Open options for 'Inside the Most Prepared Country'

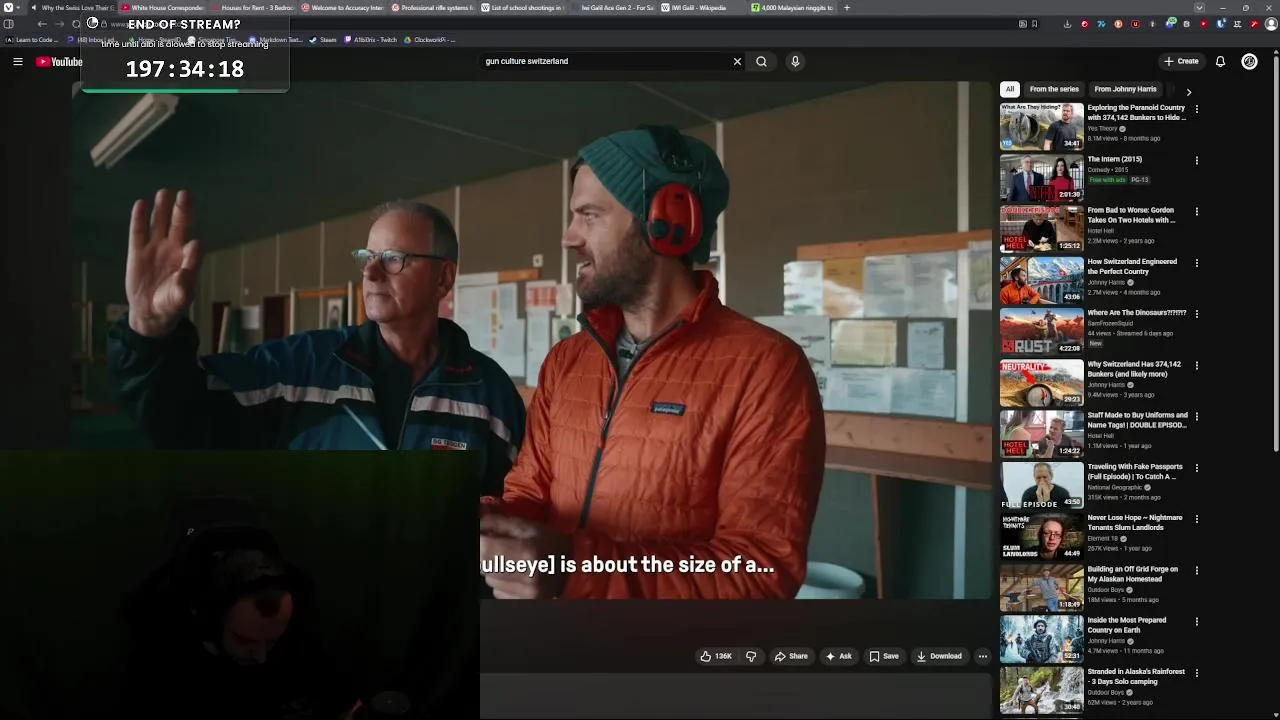pyautogui.click(x=1196, y=621)
